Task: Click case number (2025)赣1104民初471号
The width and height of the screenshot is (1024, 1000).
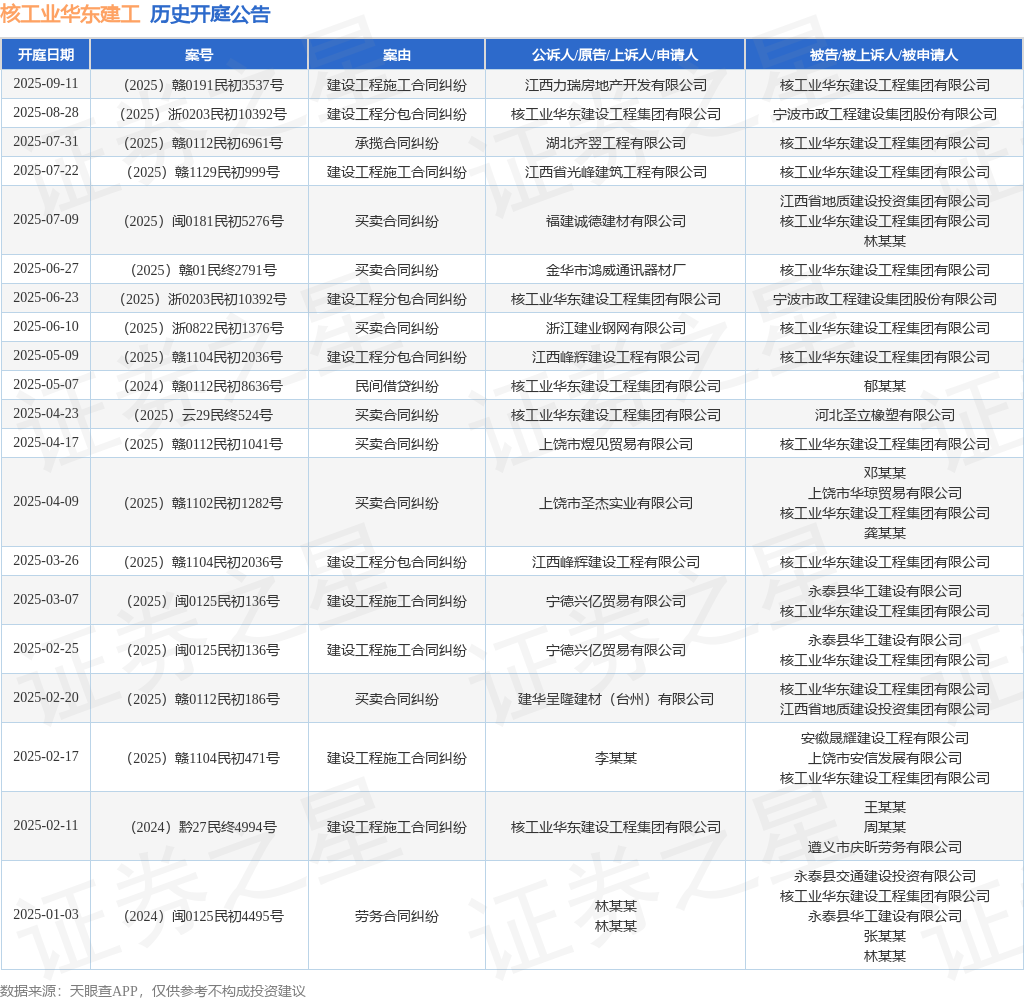Action: tap(203, 758)
